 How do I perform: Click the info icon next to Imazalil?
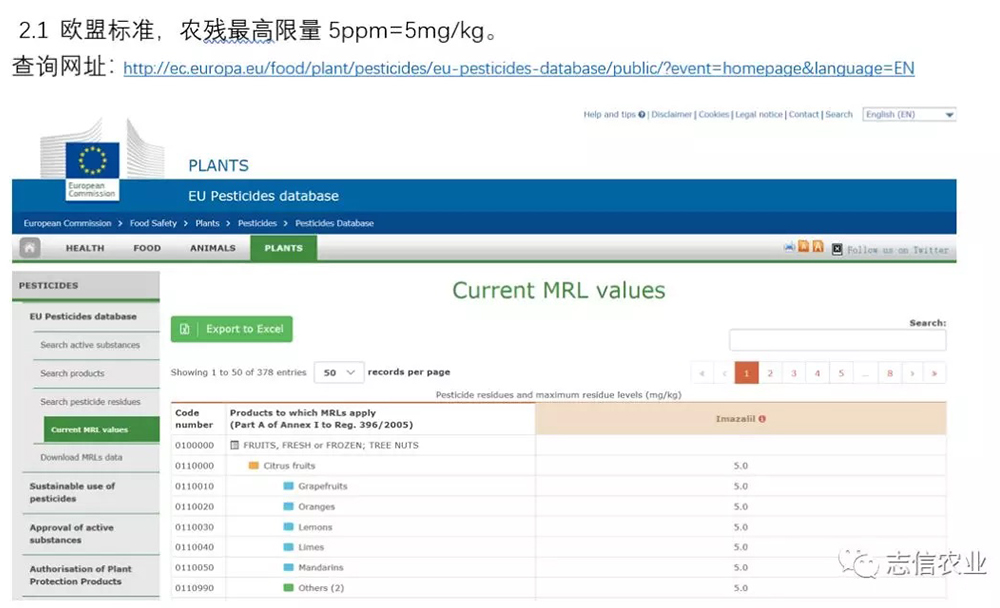click(762, 419)
